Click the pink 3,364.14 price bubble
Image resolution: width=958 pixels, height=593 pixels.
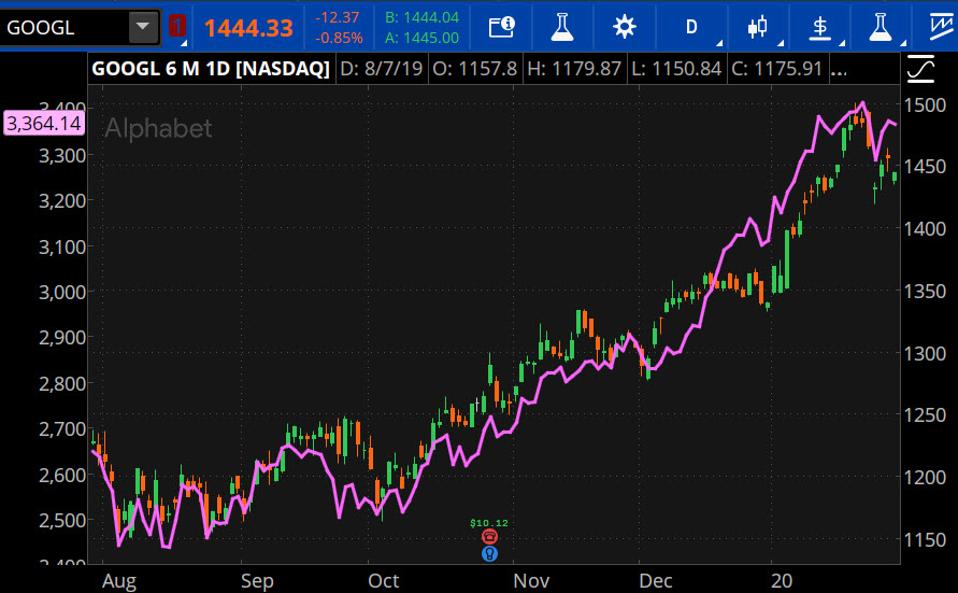43,123
